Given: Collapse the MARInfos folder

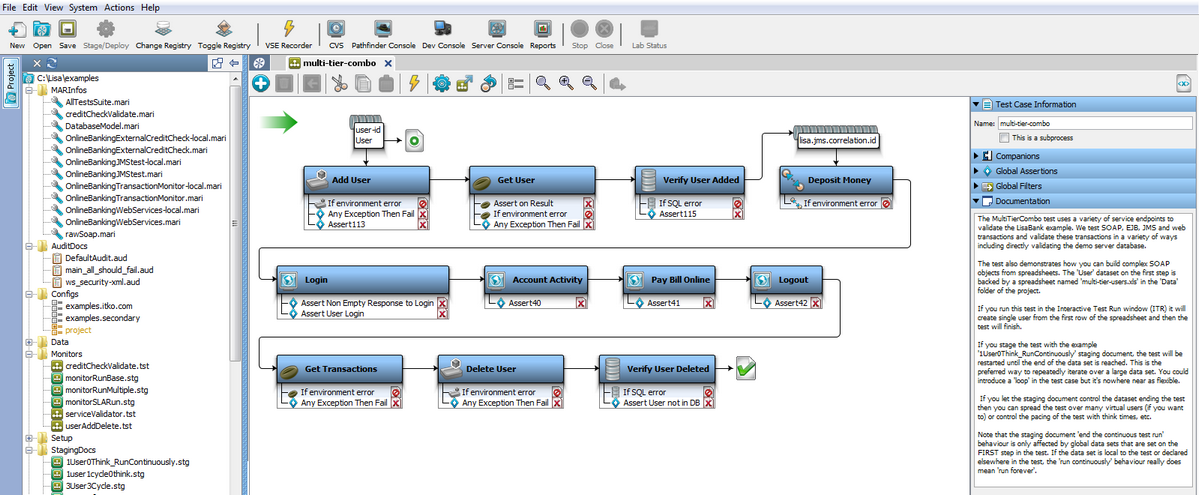Looking at the screenshot, I should click(29, 90).
